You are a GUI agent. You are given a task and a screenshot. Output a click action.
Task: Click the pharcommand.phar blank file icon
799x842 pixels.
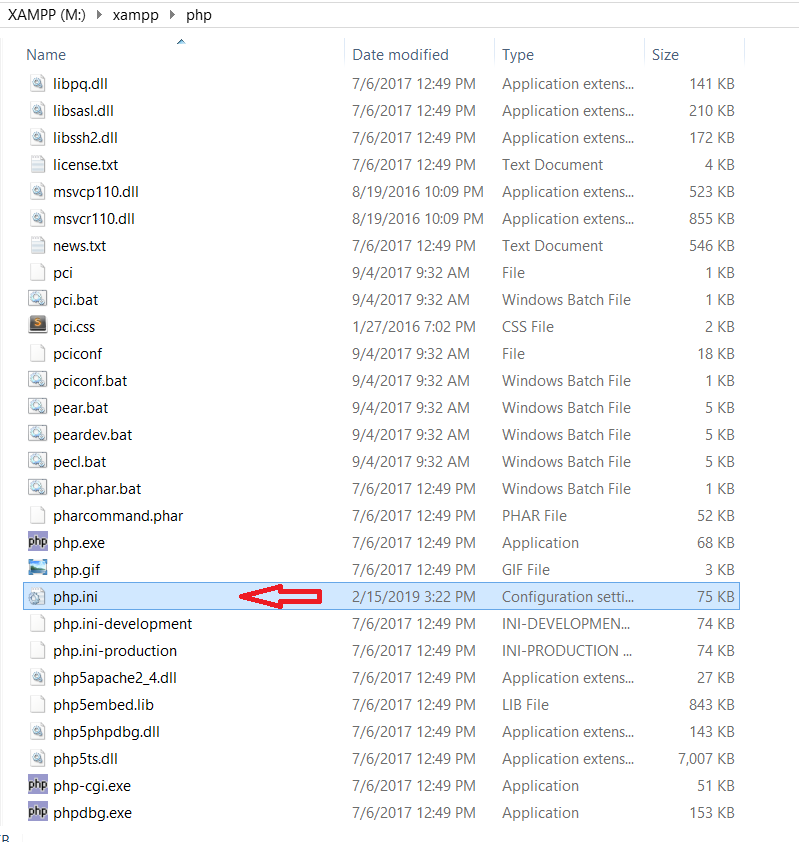point(38,516)
